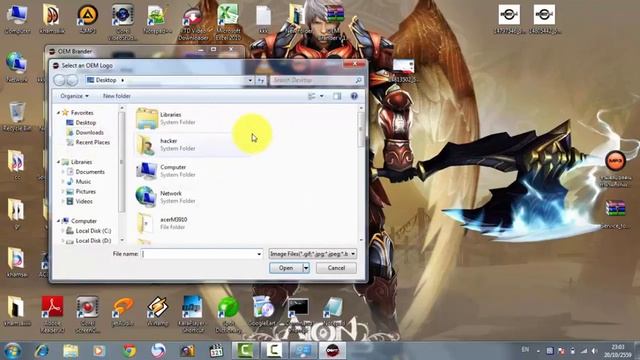Image resolution: width=640 pixels, height=360 pixels.
Task: Refresh the Desktop address bar location
Action: (x=260, y=80)
